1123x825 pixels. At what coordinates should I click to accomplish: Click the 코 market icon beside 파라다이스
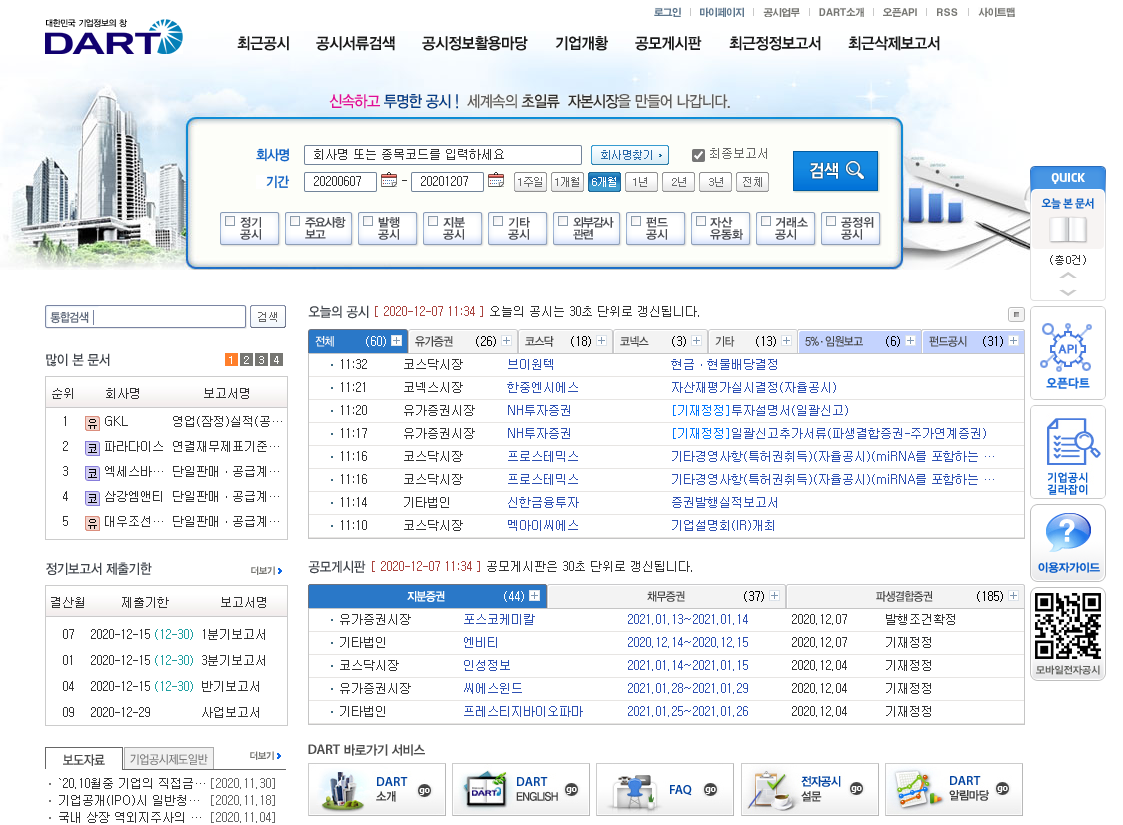[x=92, y=448]
